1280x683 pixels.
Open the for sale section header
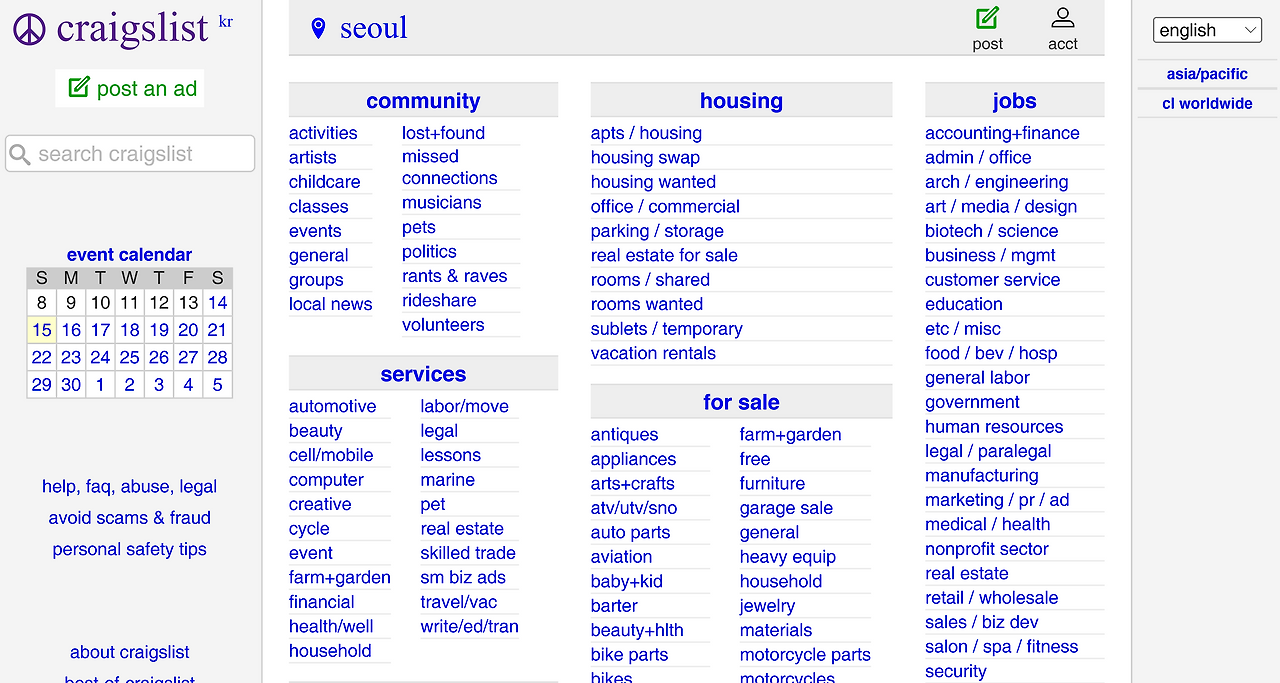coord(741,402)
